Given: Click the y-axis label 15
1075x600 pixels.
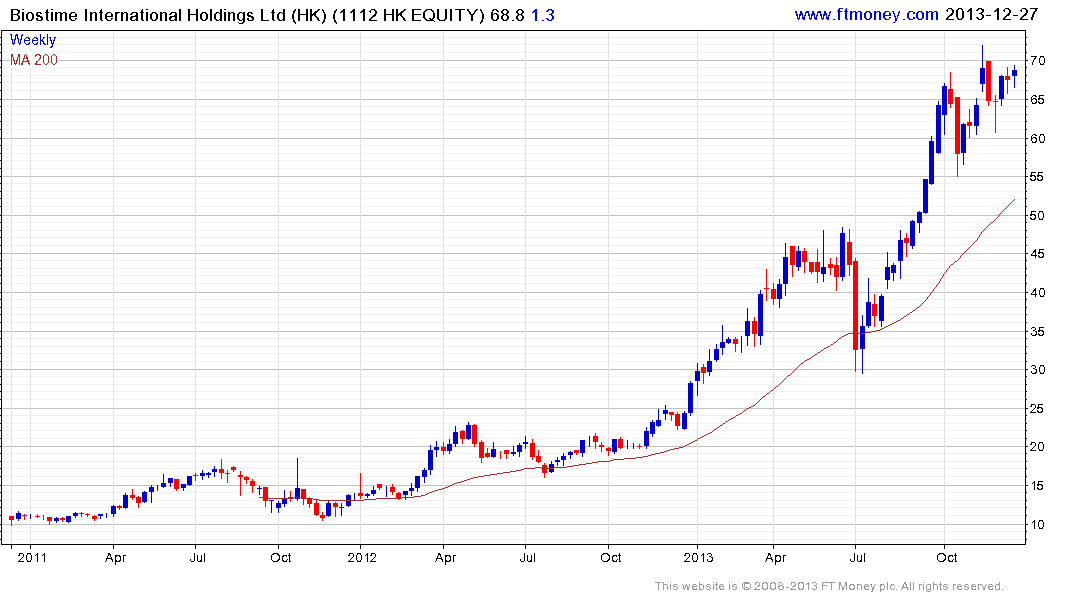Looking at the screenshot, I should (1037, 486).
